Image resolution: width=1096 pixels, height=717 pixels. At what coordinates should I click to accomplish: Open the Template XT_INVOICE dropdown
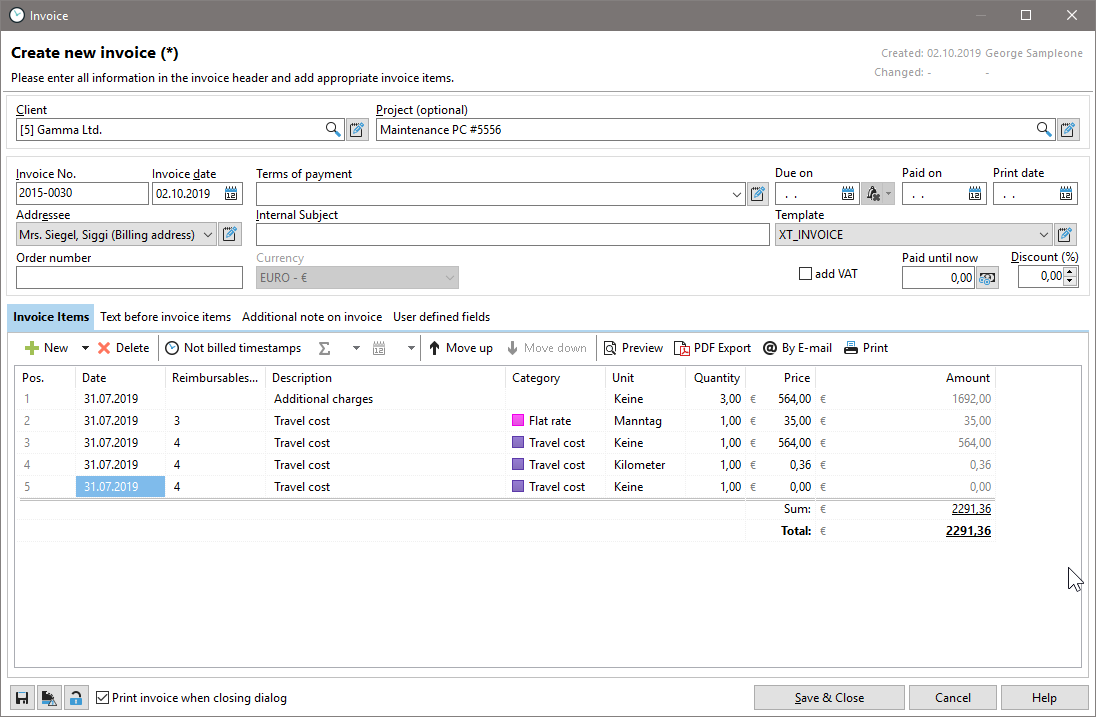(x=1044, y=235)
